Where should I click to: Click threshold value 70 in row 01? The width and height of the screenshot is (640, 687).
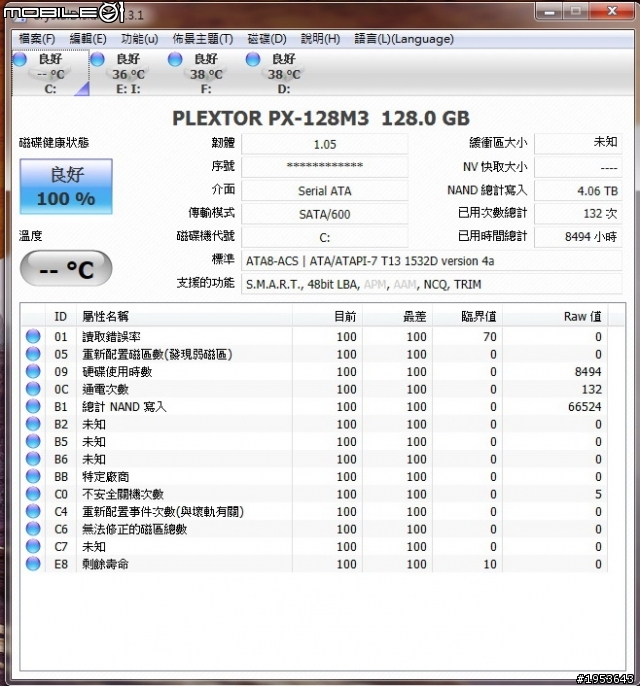pos(490,336)
